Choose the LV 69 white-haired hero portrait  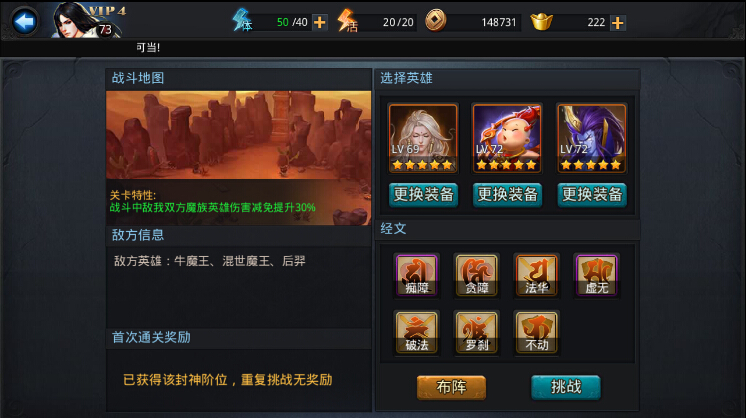423,138
